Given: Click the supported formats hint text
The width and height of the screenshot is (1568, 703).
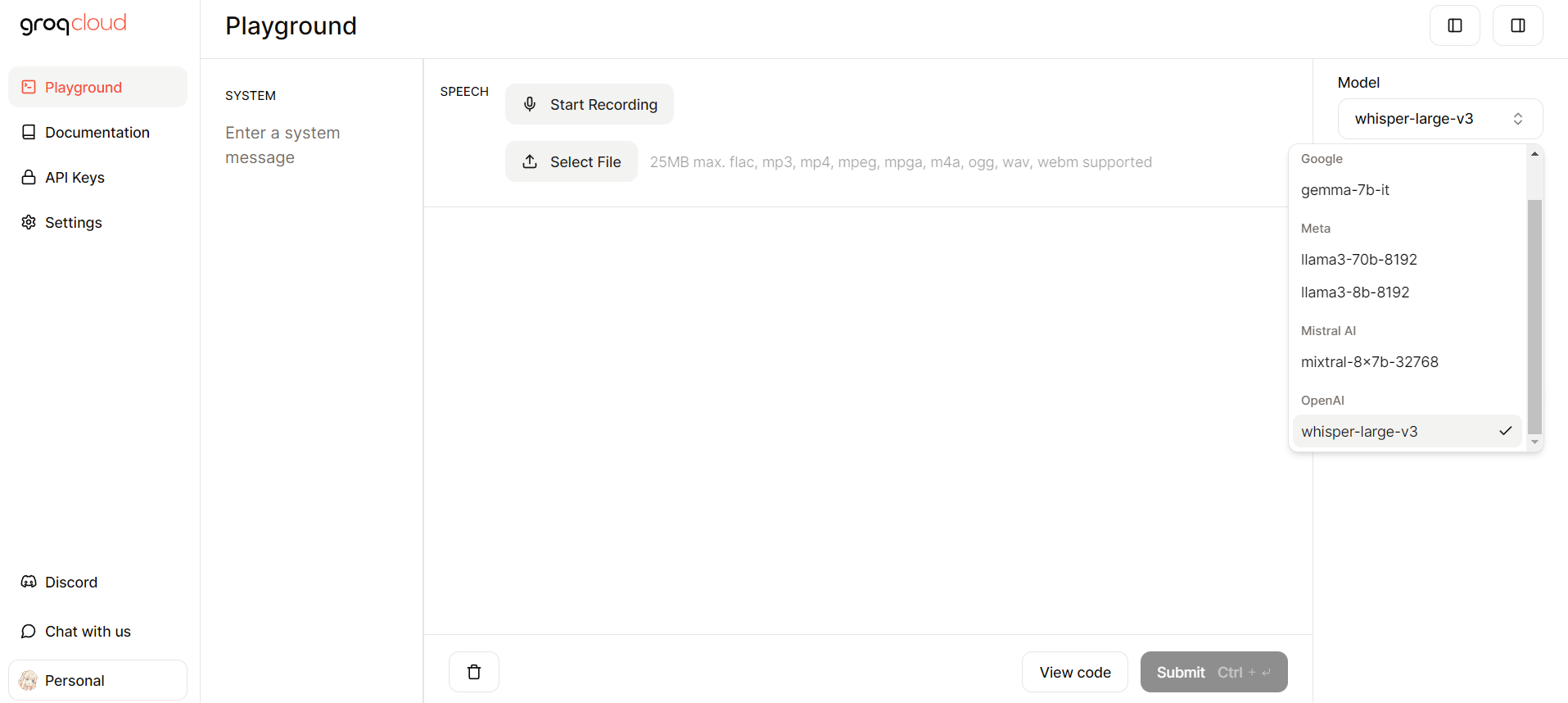Looking at the screenshot, I should pyautogui.click(x=901, y=162).
